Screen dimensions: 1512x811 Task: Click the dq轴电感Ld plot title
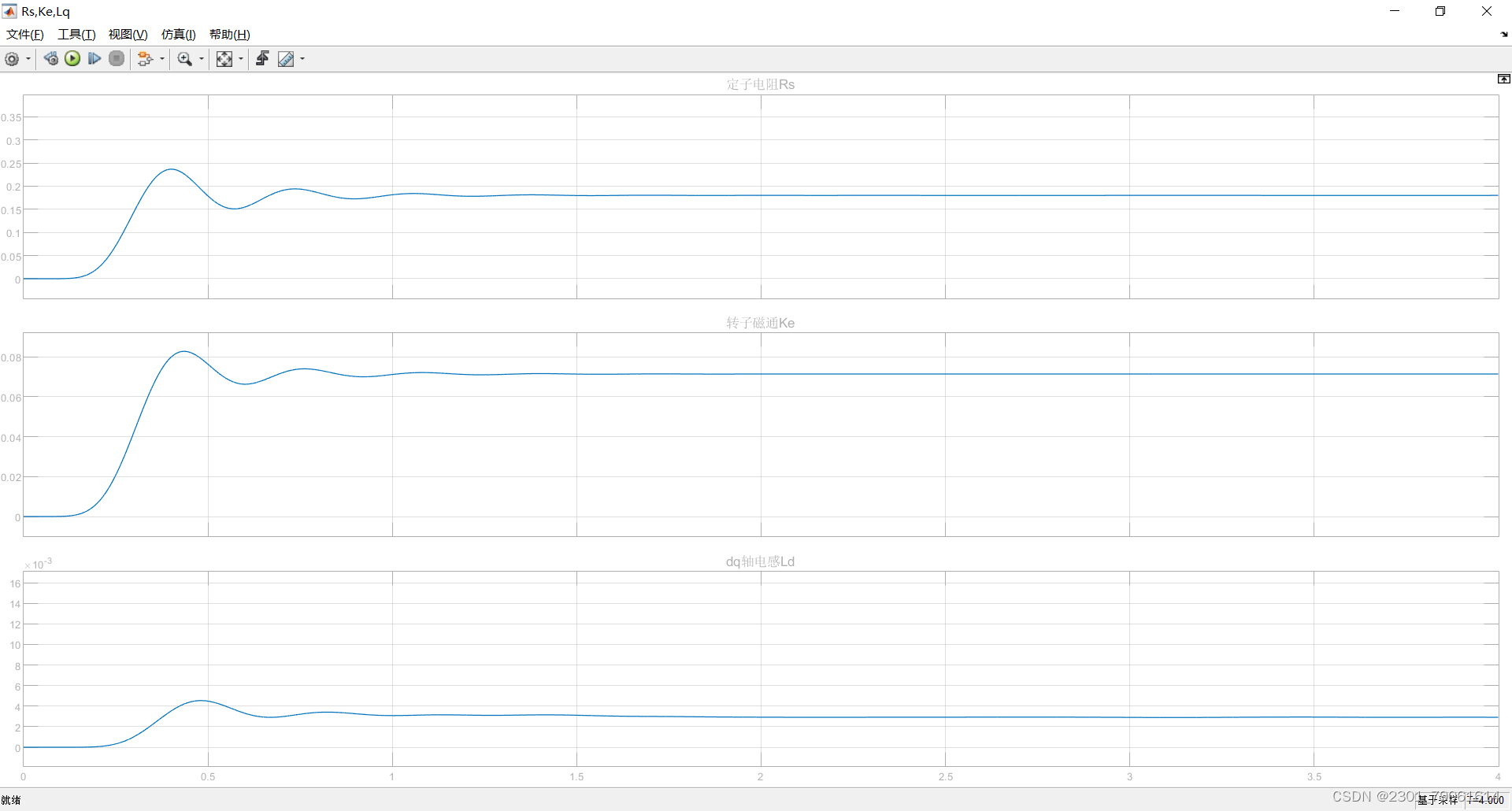pyautogui.click(x=761, y=561)
